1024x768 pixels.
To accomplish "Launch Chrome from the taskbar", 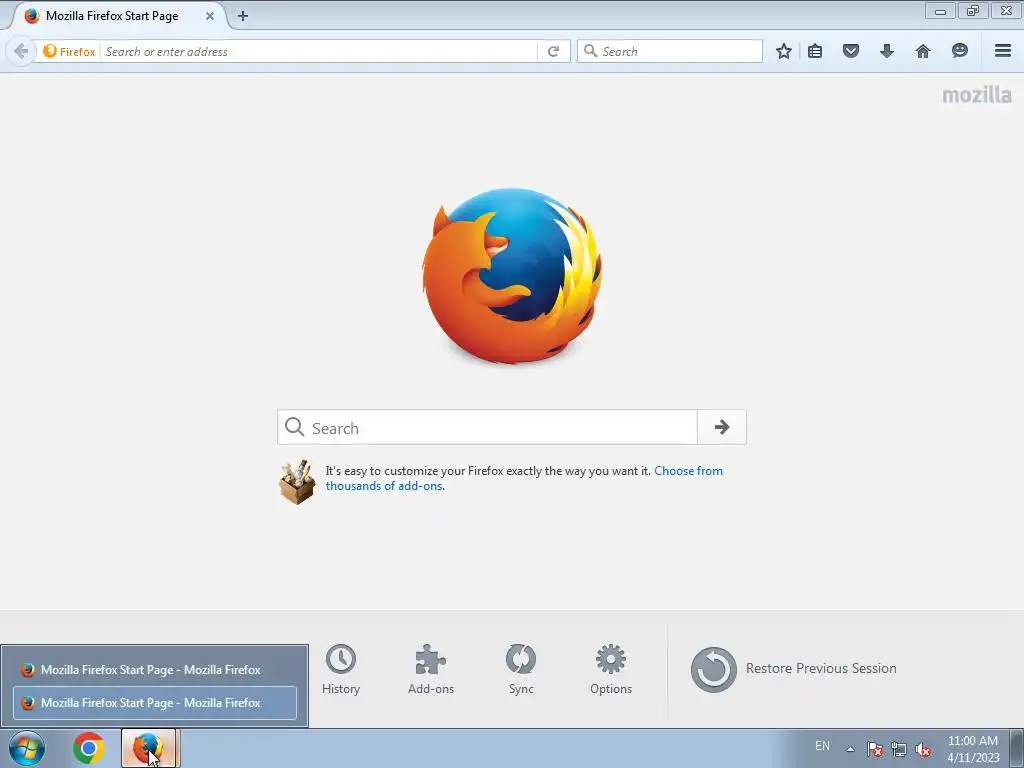I will point(89,748).
